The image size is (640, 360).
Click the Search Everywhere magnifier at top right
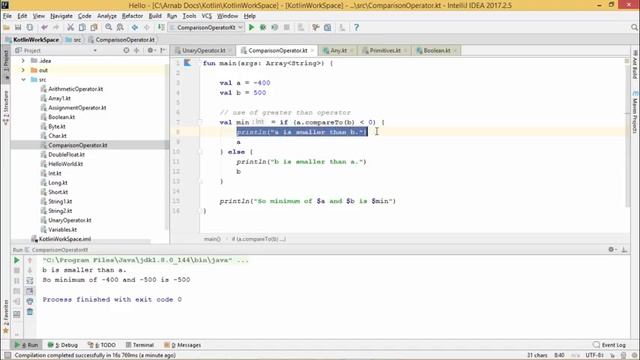click(x=634, y=27)
